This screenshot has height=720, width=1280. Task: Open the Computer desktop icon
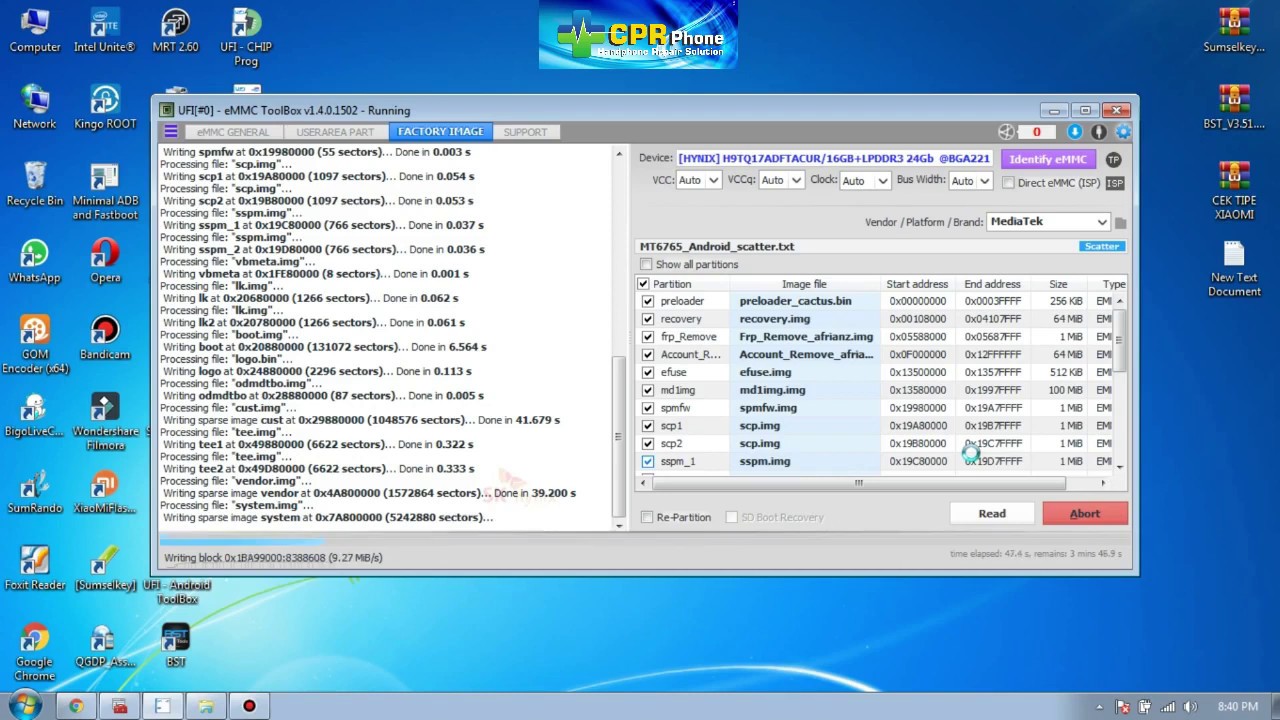tap(35, 31)
